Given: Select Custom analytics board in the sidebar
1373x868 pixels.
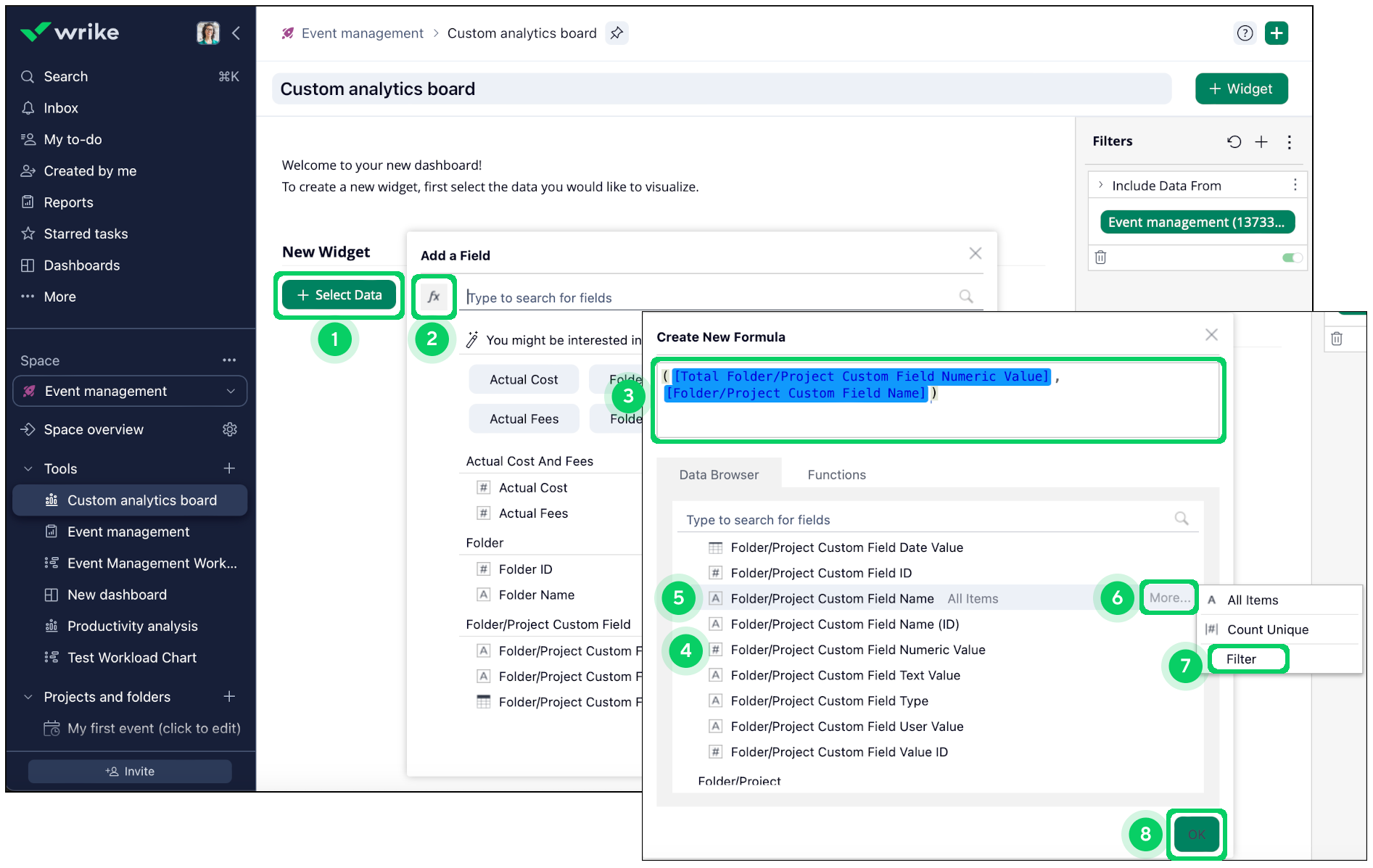Looking at the screenshot, I should pyautogui.click(x=131, y=500).
